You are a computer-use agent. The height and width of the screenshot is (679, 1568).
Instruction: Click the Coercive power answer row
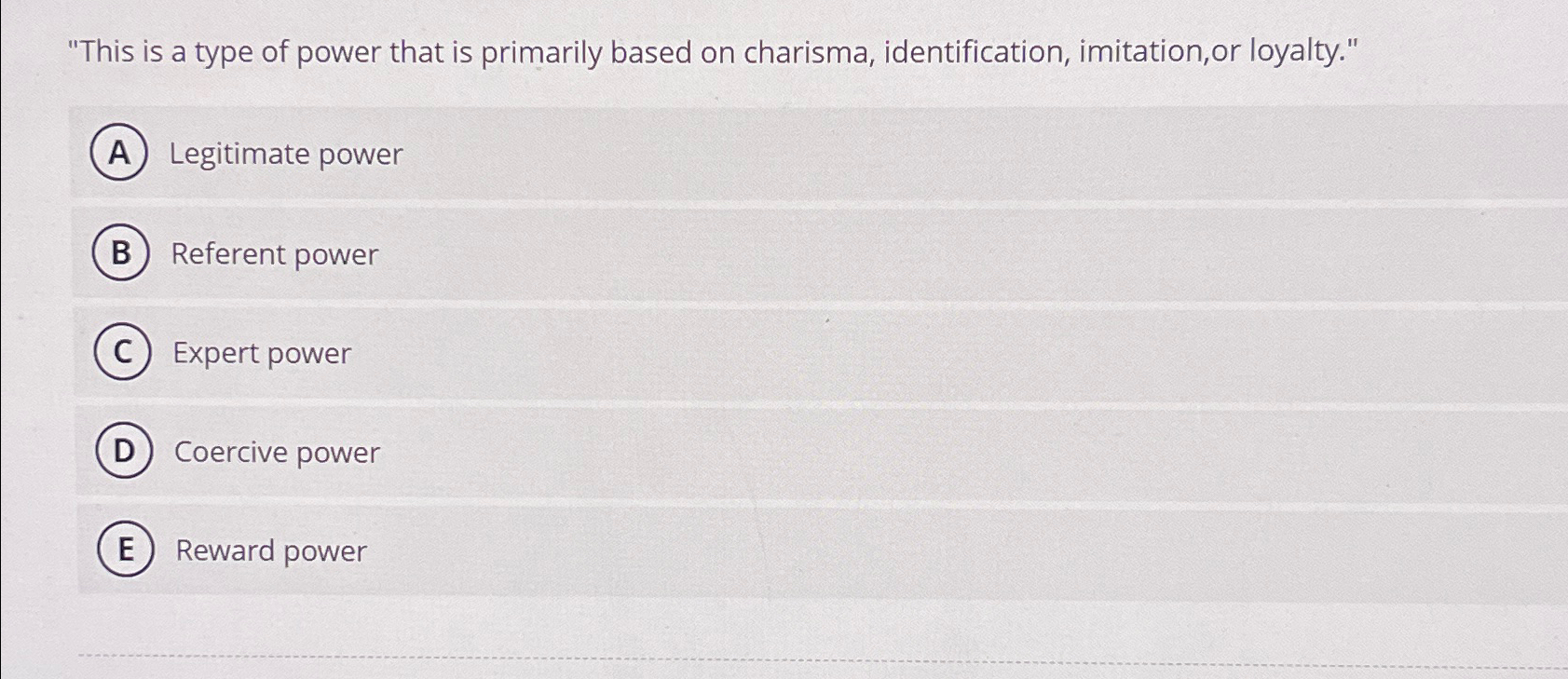point(652,453)
